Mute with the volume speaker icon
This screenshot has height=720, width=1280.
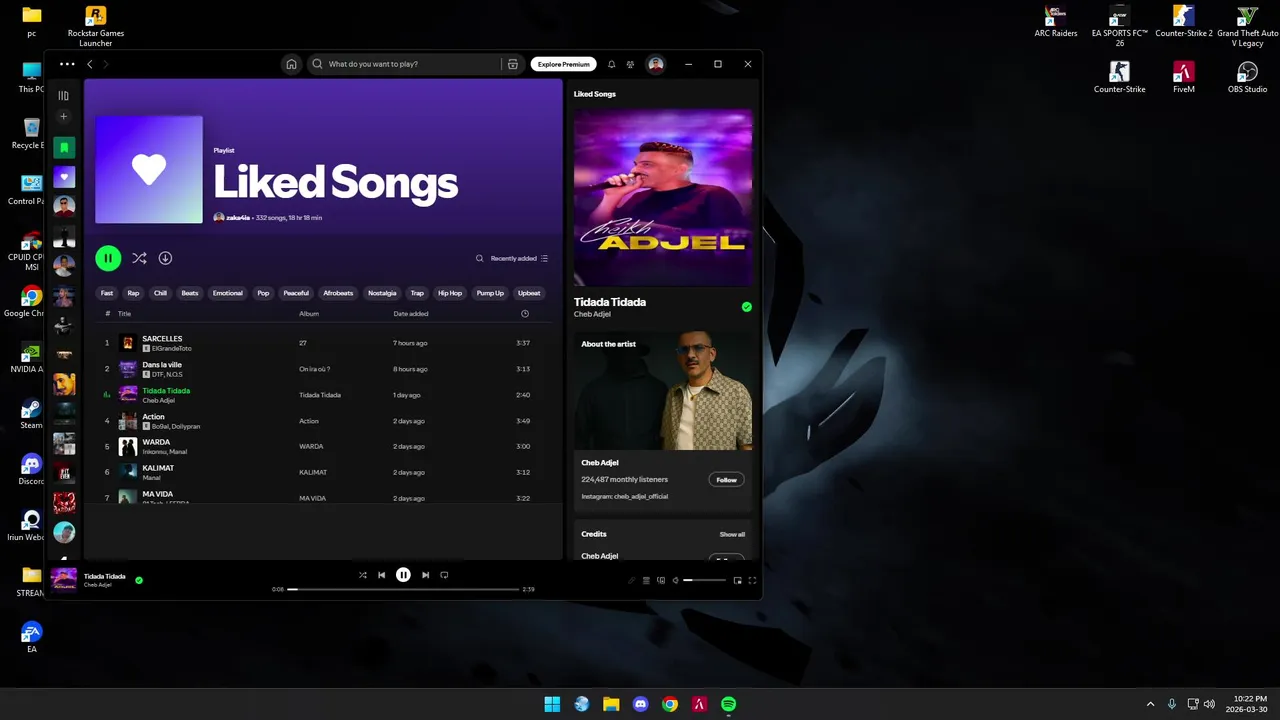tap(675, 580)
